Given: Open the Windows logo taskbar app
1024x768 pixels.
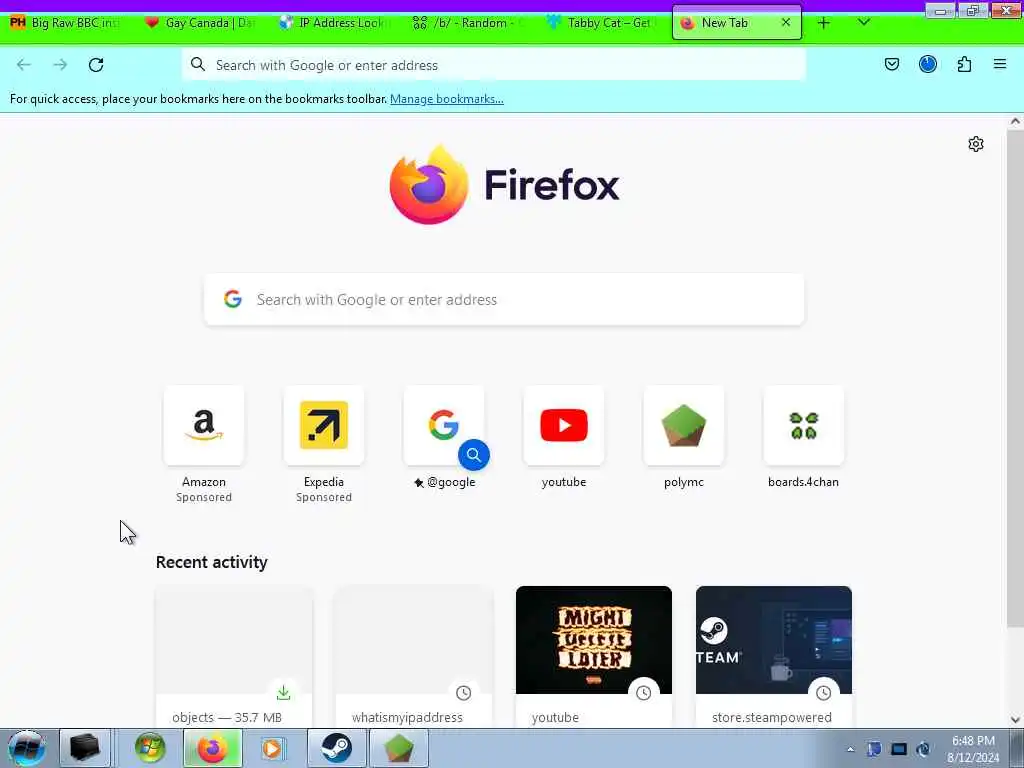Looking at the screenshot, I should click(x=150, y=748).
